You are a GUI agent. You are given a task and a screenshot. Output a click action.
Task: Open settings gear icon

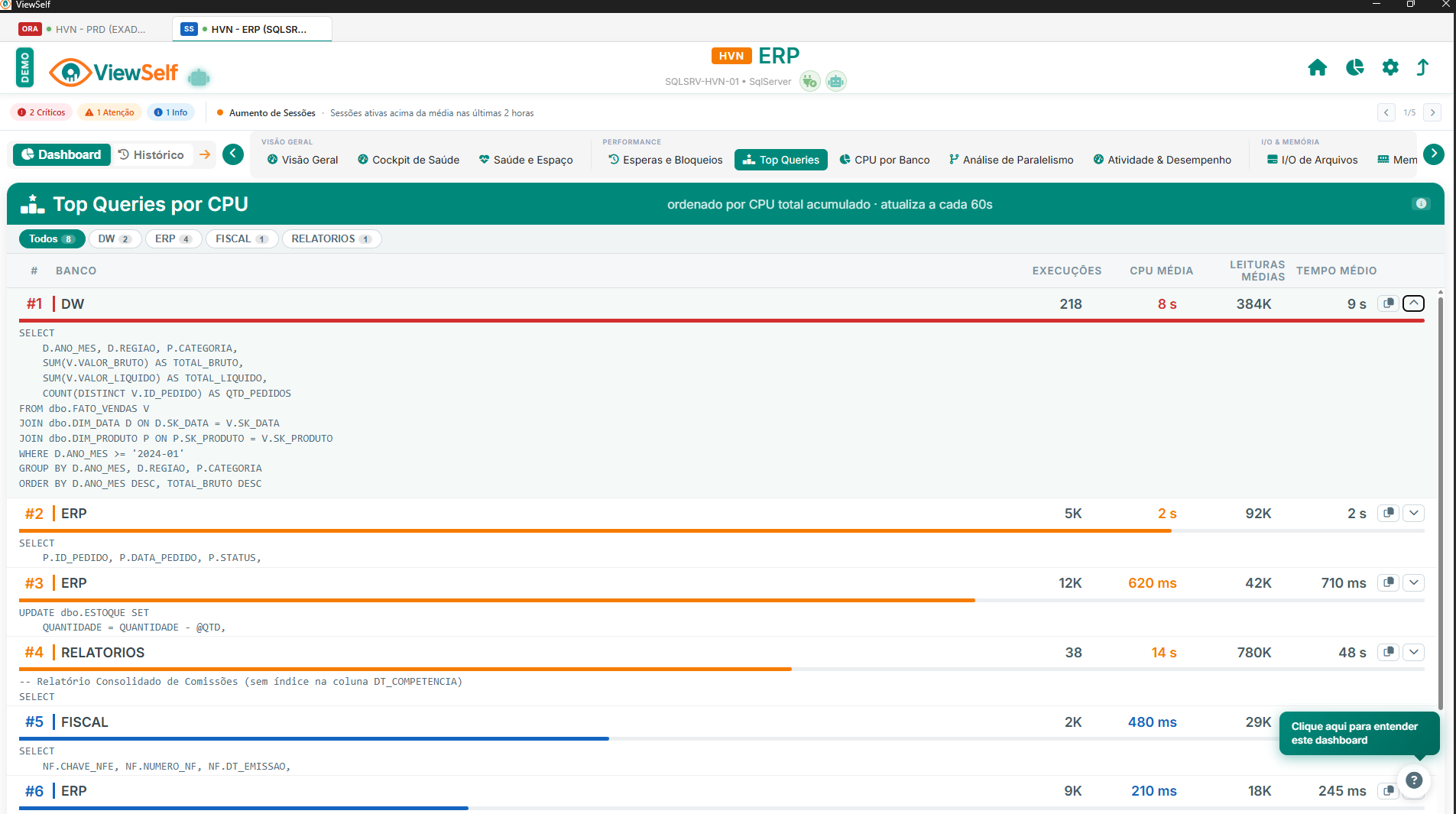[x=1390, y=67]
